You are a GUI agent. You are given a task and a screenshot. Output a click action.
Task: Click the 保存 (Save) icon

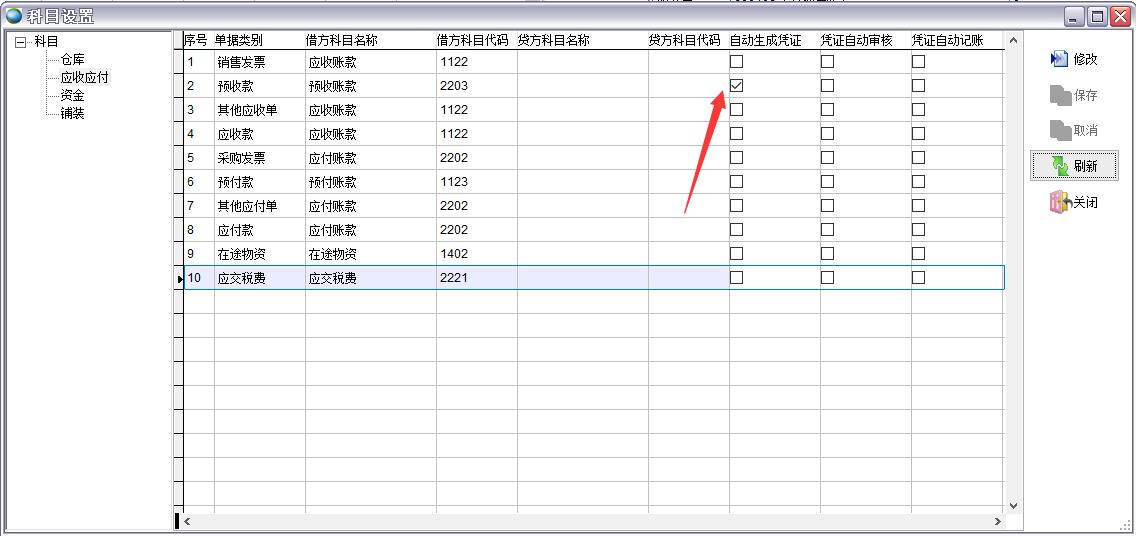coord(1060,96)
